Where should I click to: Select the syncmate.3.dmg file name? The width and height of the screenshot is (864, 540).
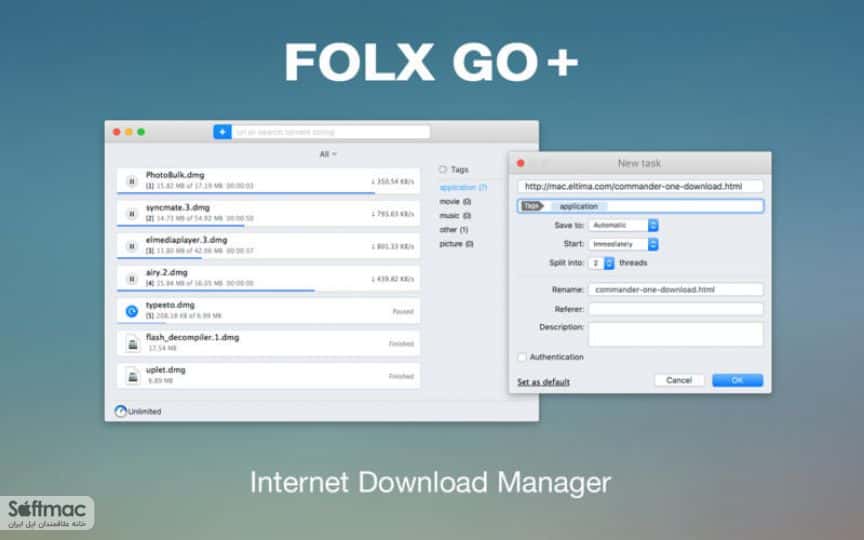pos(178,207)
